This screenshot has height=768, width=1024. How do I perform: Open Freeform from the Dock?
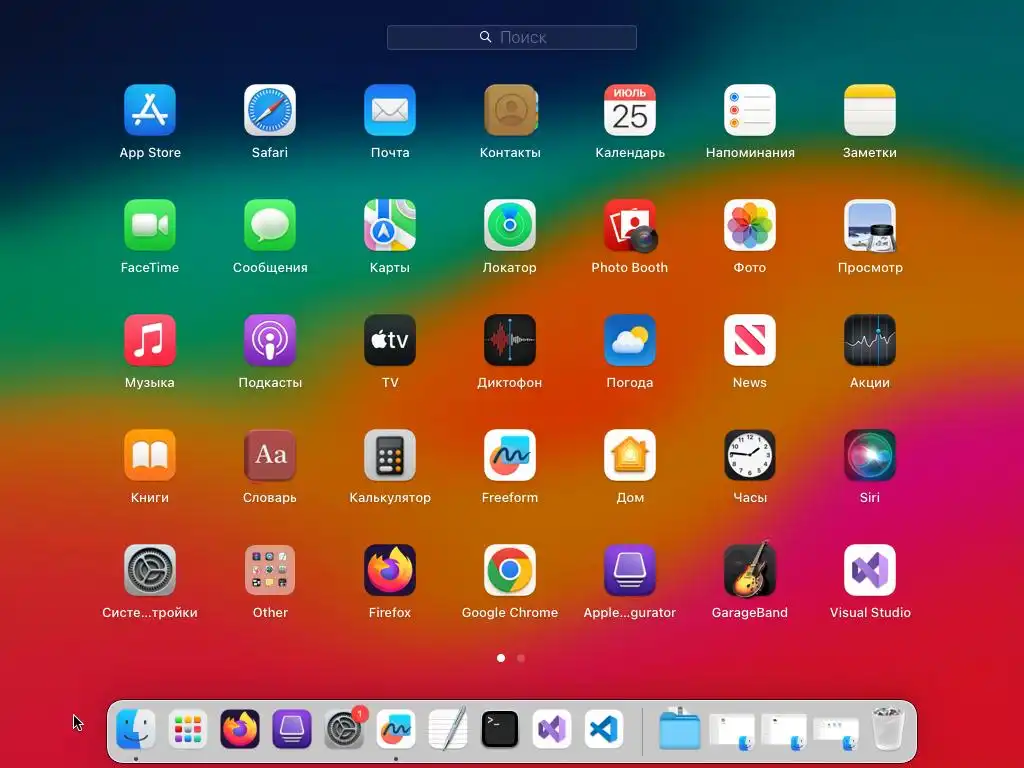[x=396, y=729]
